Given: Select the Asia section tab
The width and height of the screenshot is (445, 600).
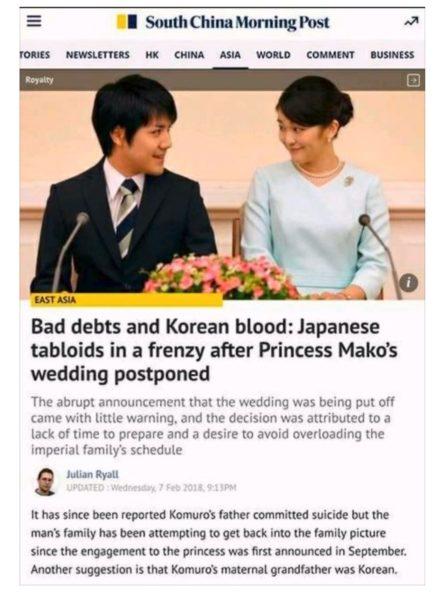Looking at the screenshot, I should click(x=230, y=55).
